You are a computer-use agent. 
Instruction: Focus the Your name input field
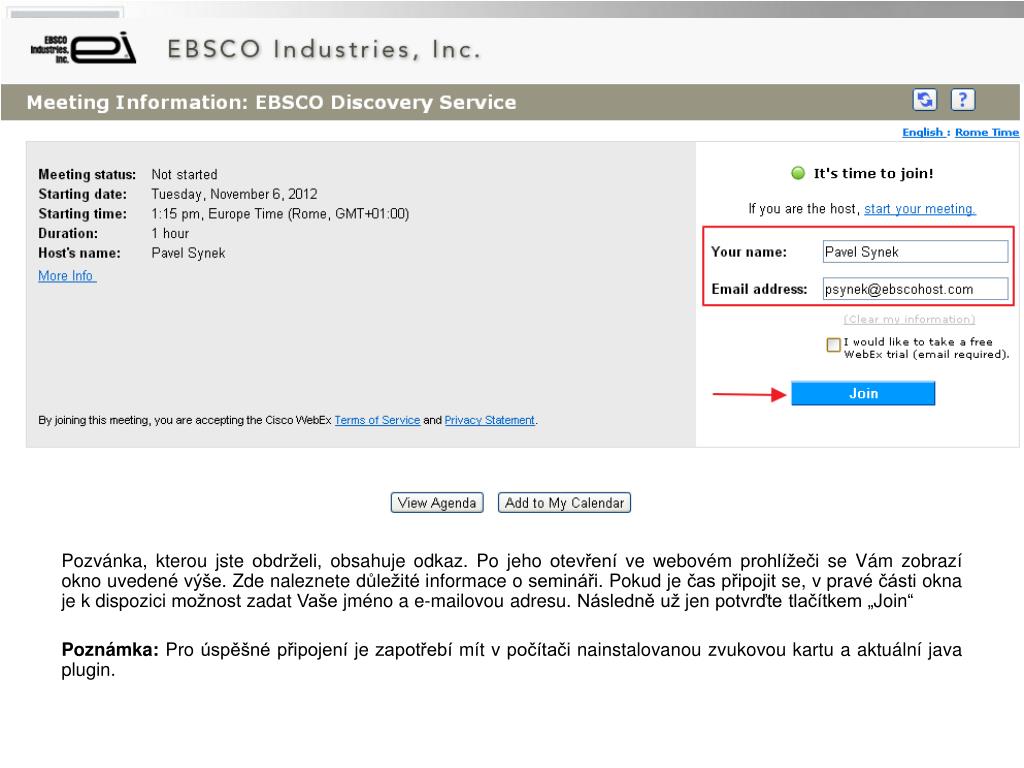tap(915, 251)
